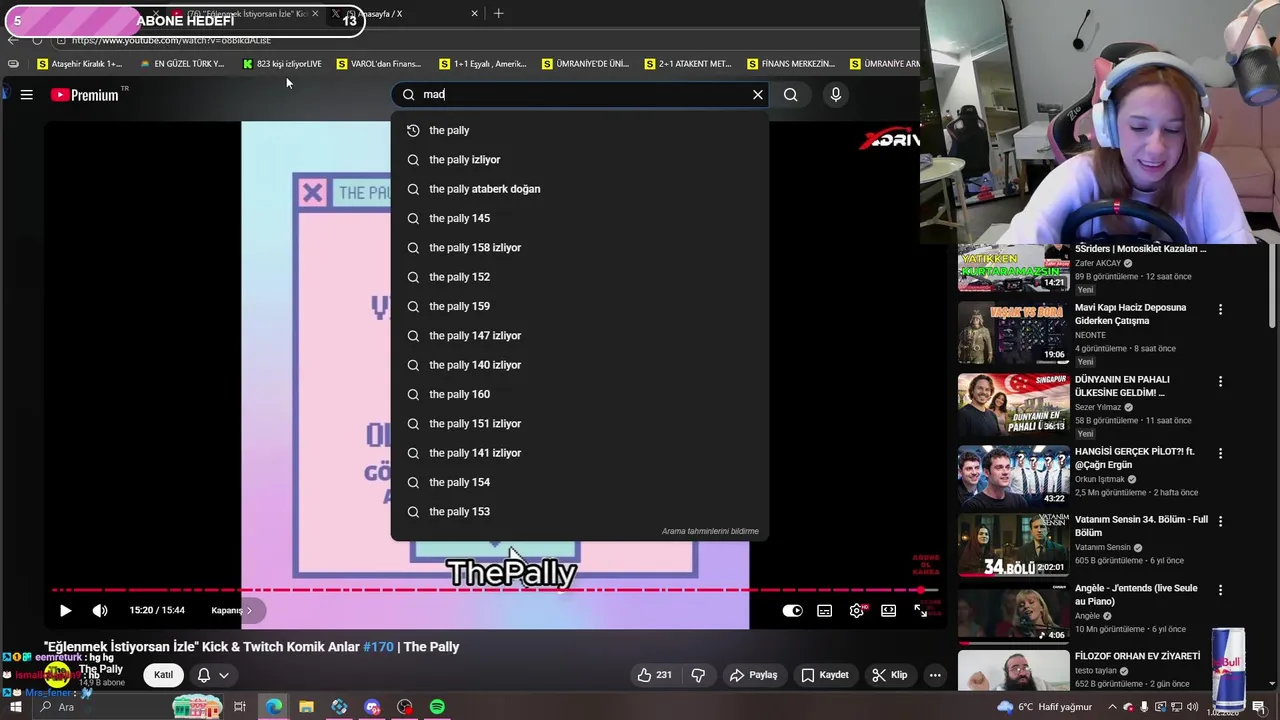
Task: Open the Vatanım Sensin 34. Bölüm video title
Action: pyautogui.click(x=1141, y=527)
